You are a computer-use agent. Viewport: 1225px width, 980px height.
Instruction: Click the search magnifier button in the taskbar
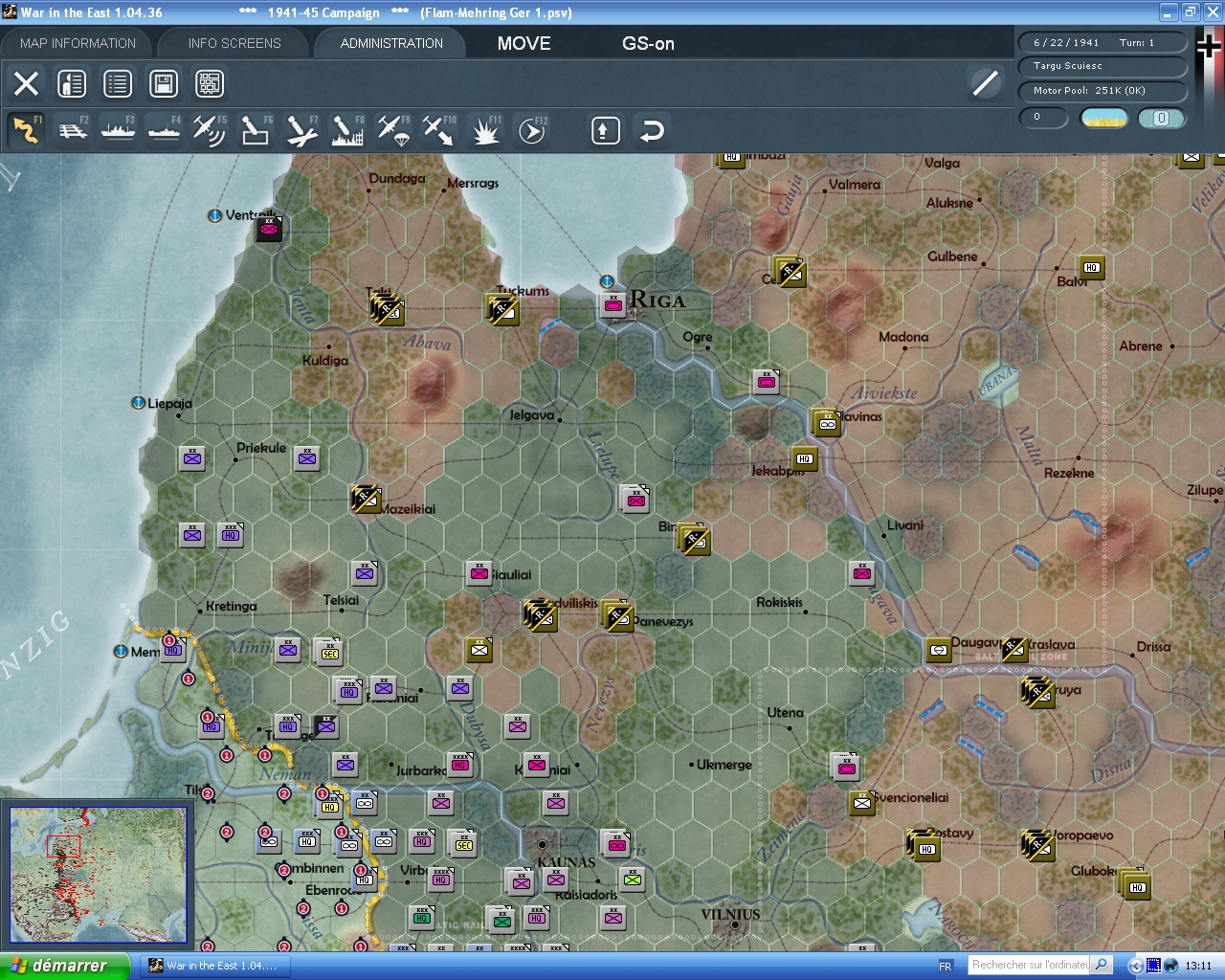1102,965
